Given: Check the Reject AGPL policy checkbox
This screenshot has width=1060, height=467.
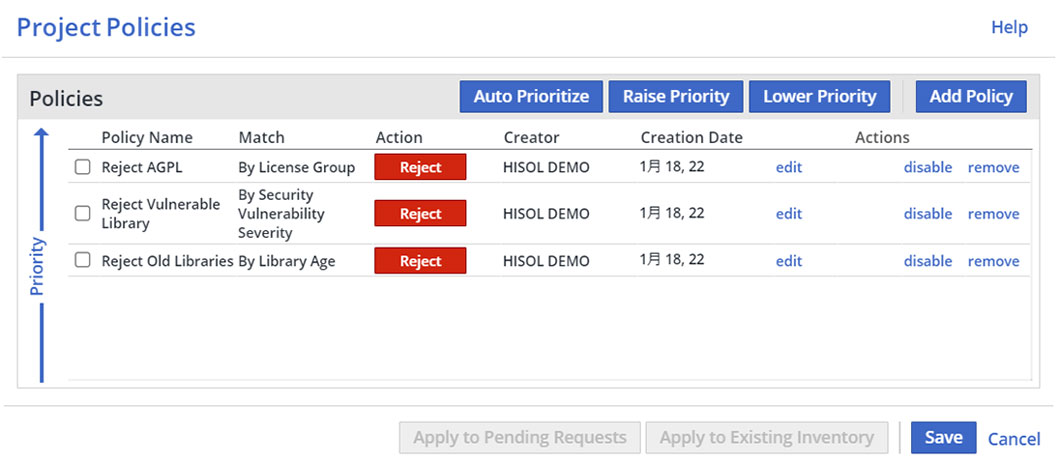Looking at the screenshot, I should (83, 168).
